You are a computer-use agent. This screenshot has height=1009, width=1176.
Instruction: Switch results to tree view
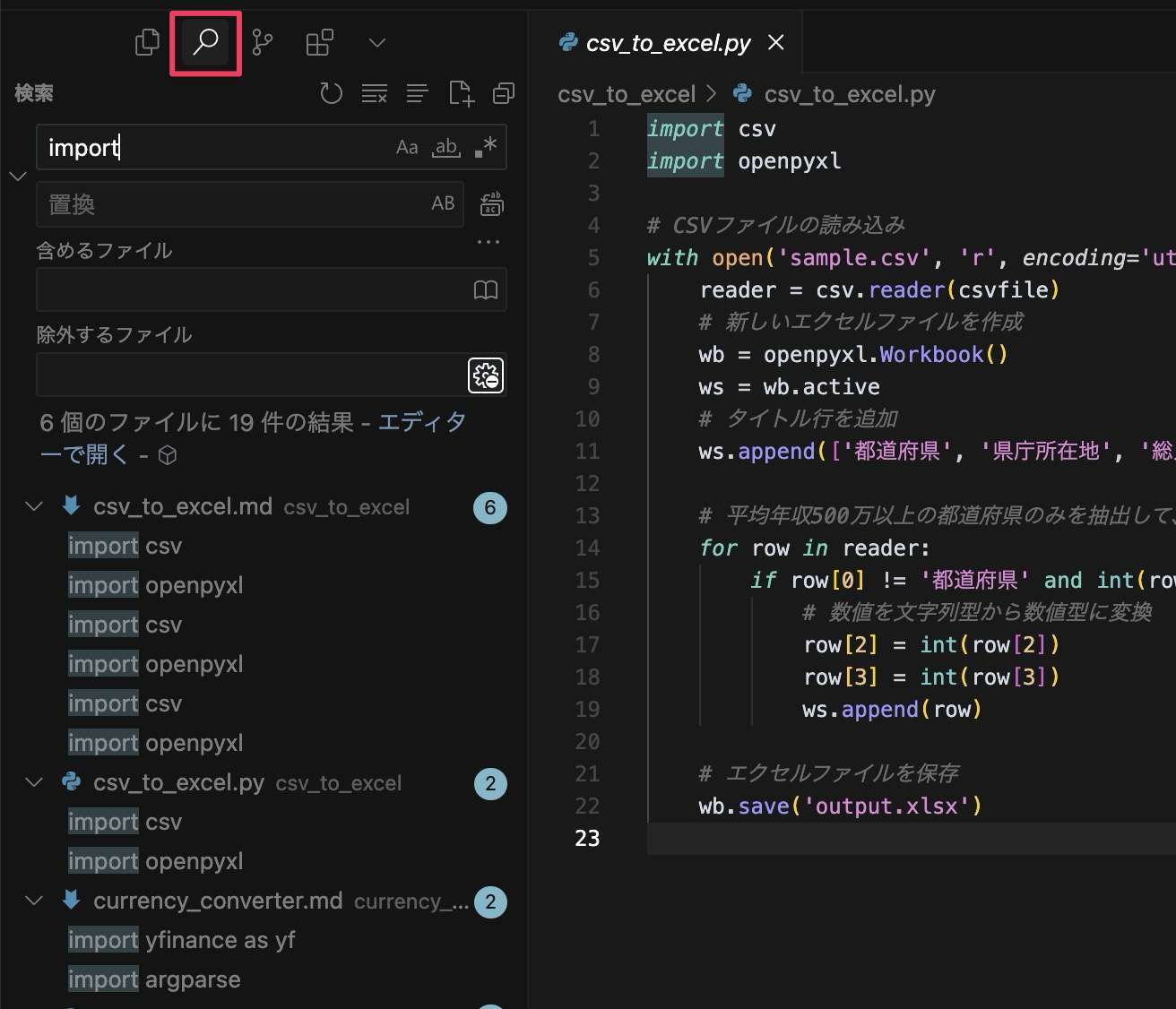(417, 93)
